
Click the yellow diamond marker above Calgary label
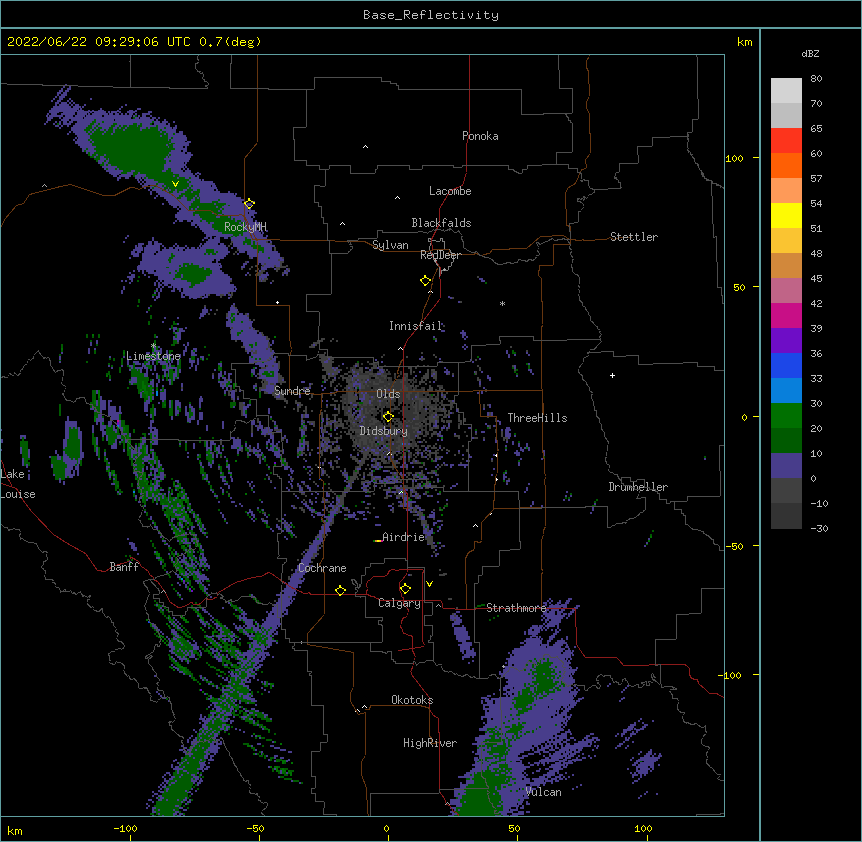(x=405, y=589)
